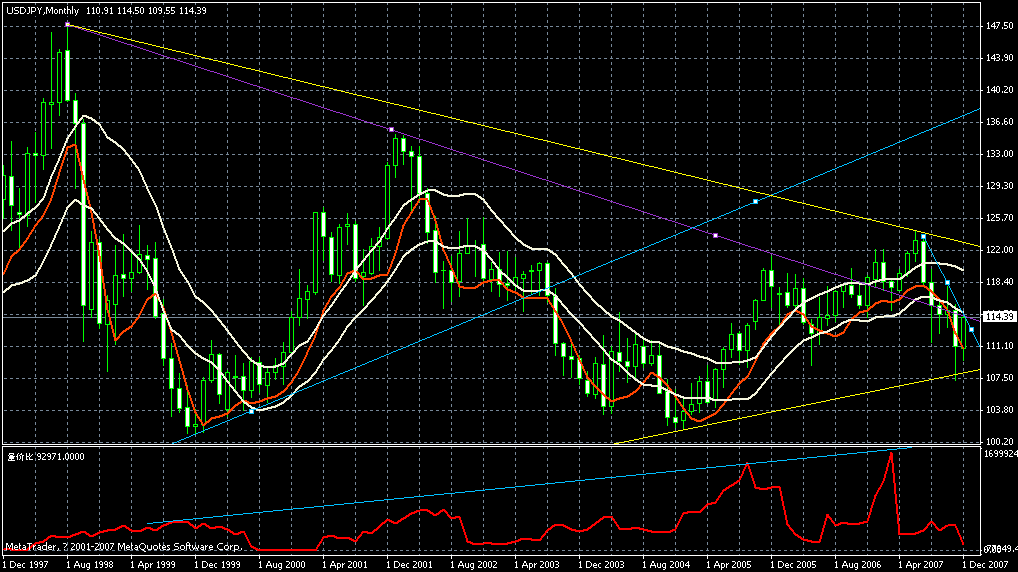Click the 143.90 price axis label
The height and width of the screenshot is (572, 1018).
pyautogui.click(x=999, y=58)
